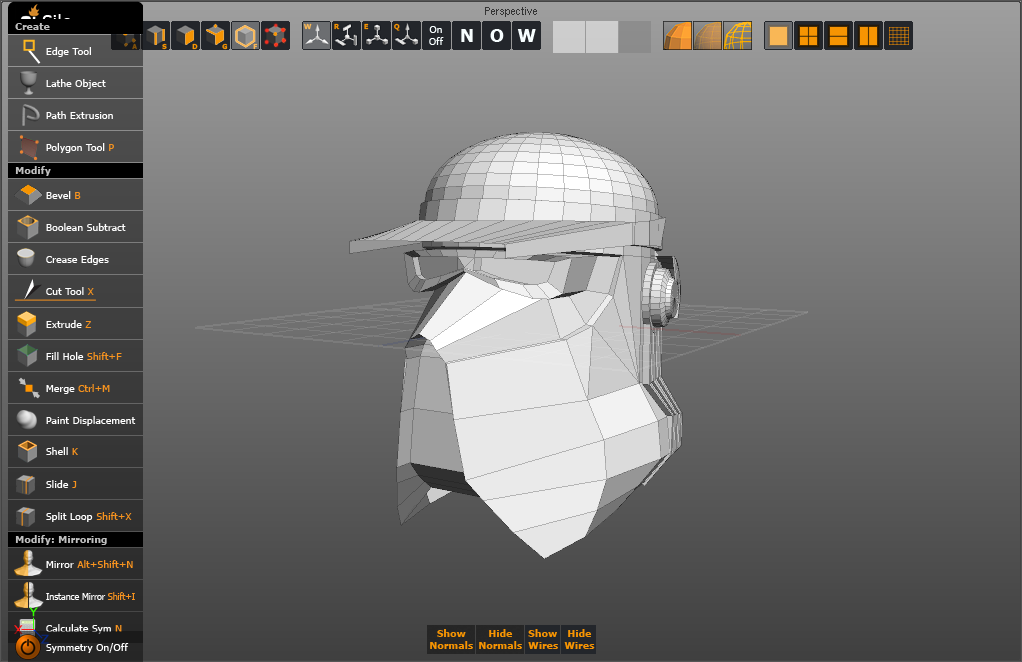Activate the Path Extrusion tool
This screenshot has height=662, width=1022.
(x=75, y=115)
